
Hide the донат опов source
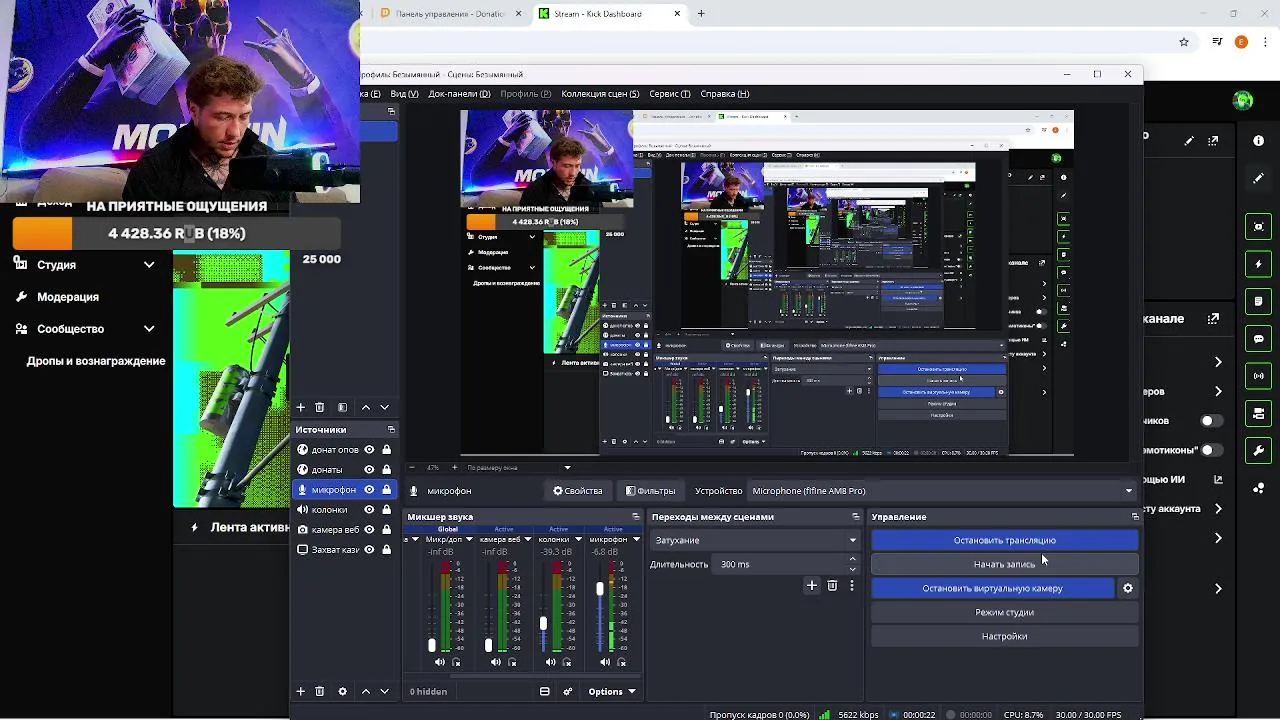tap(369, 450)
